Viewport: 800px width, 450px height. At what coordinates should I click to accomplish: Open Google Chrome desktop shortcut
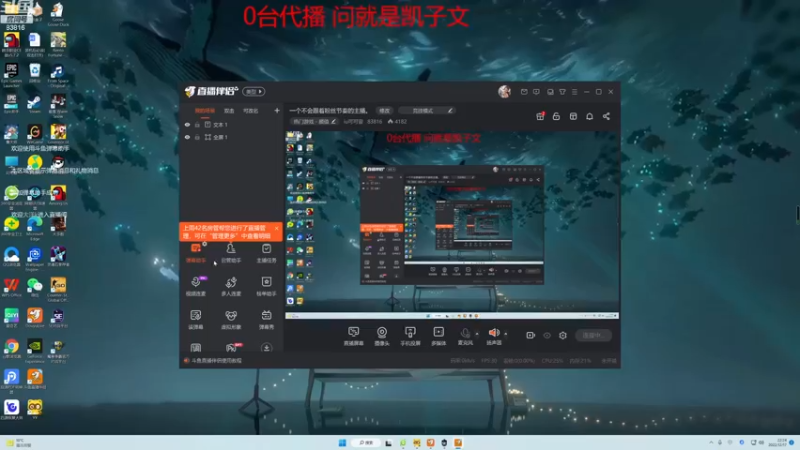coord(11,349)
